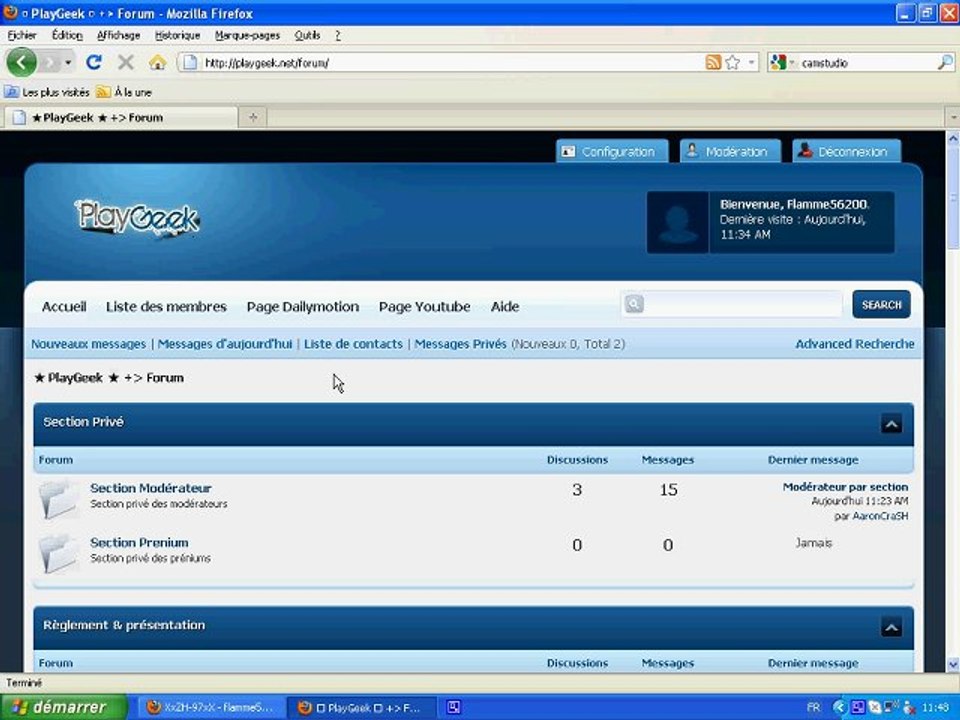Click the forum search magnifier icon
The image size is (960, 720).
tap(634, 304)
